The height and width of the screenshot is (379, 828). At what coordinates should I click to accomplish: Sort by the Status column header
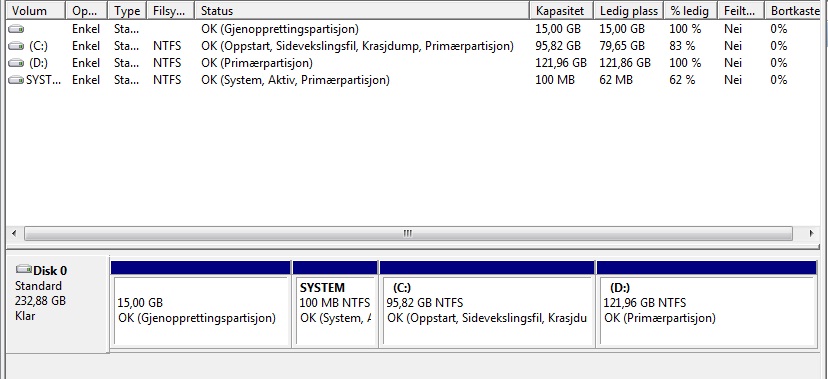coord(362,11)
